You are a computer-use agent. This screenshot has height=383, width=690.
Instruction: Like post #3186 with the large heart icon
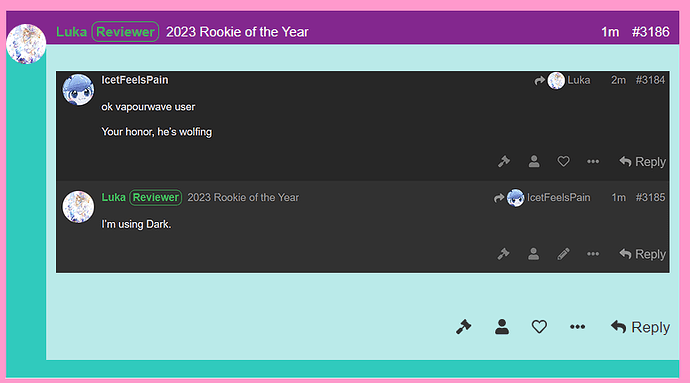click(x=539, y=327)
